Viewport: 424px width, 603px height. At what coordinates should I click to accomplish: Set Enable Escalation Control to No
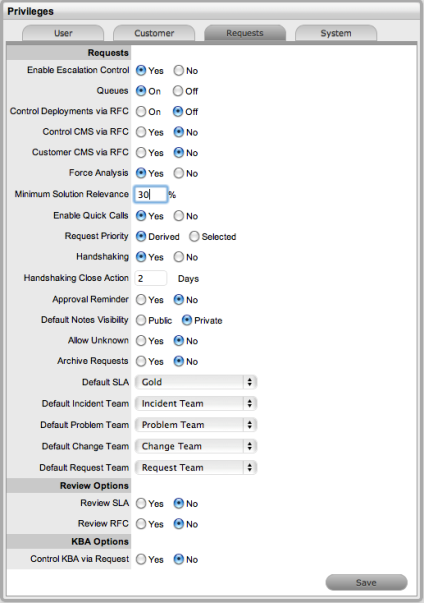178,70
